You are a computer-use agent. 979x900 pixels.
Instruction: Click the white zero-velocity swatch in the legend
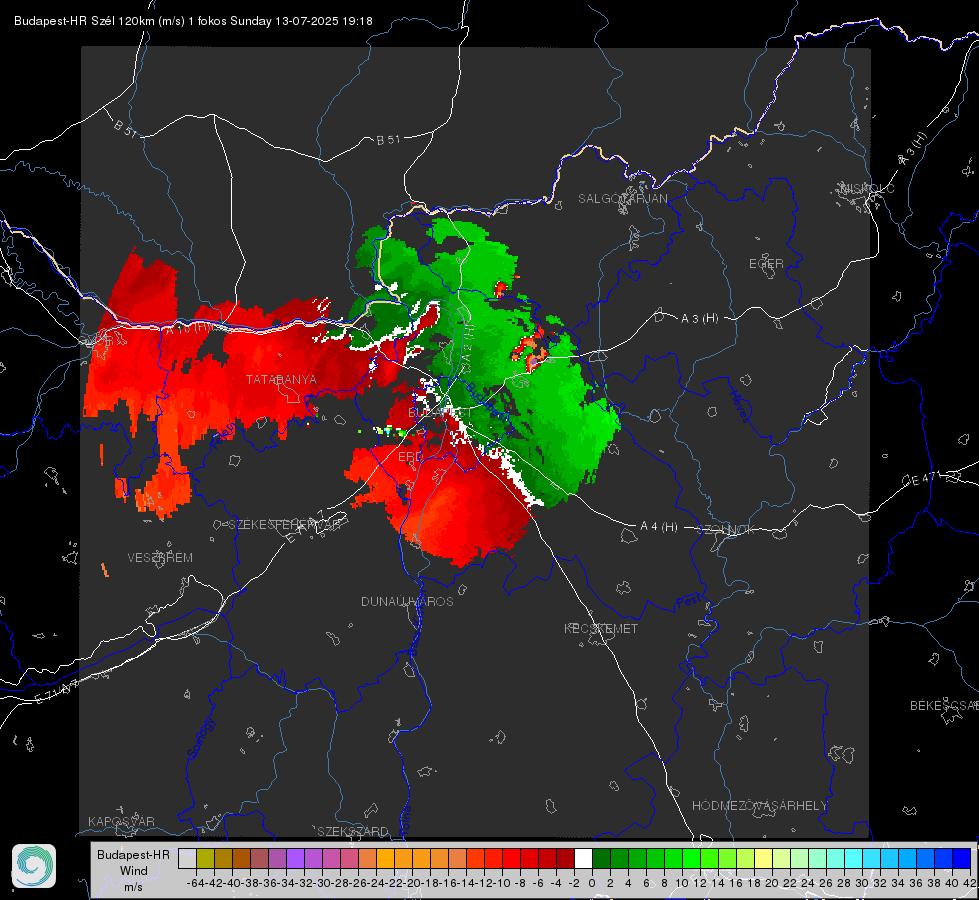583,858
